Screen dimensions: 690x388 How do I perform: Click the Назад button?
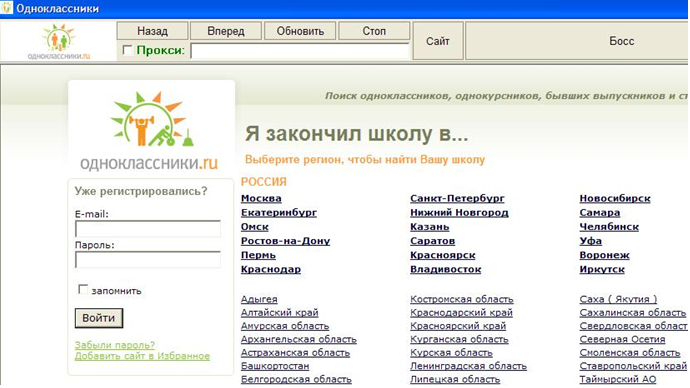pyautogui.click(x=152, y=31)
